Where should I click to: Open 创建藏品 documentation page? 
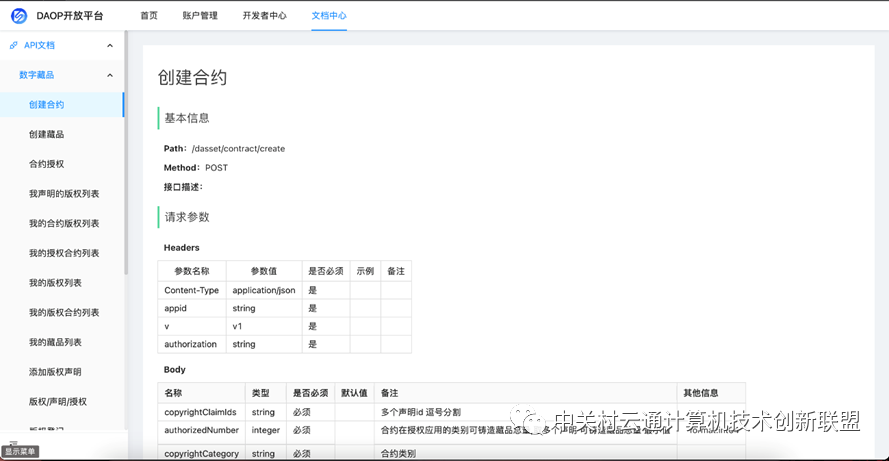[46, 134]
